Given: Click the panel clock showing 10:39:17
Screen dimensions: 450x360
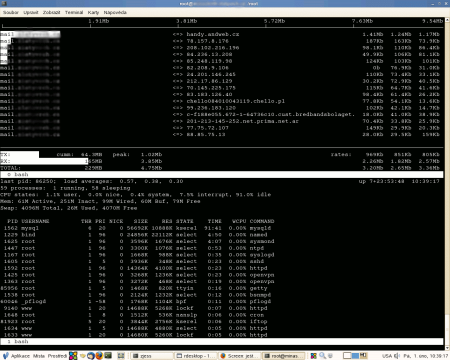Looking at the screenshot, I should (x=426, y=356).
